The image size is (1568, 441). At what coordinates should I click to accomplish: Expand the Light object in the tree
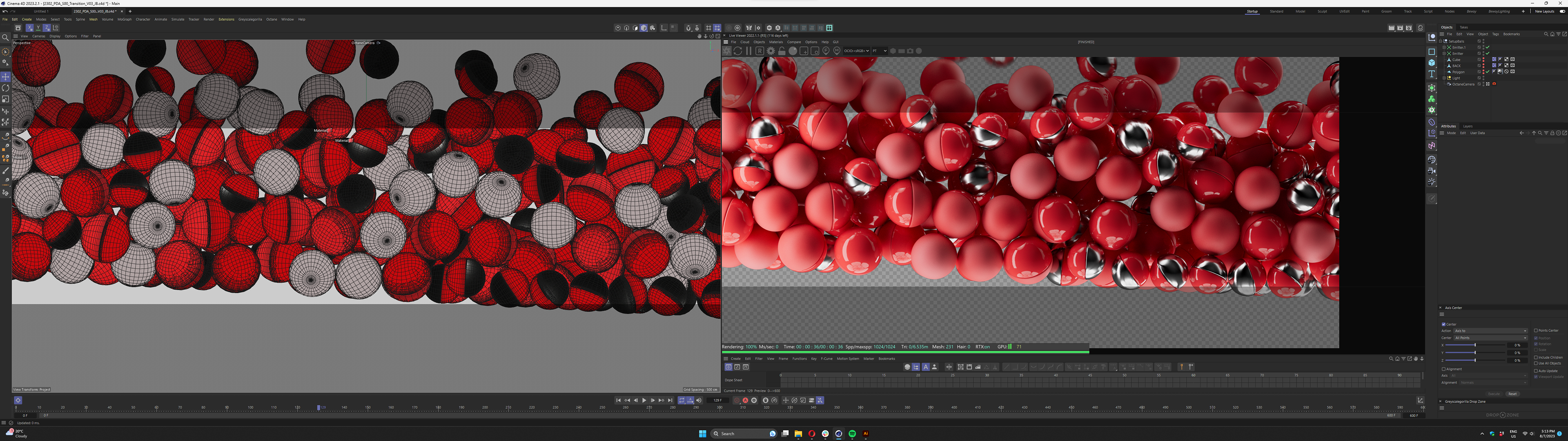[x=1444, y=78]
